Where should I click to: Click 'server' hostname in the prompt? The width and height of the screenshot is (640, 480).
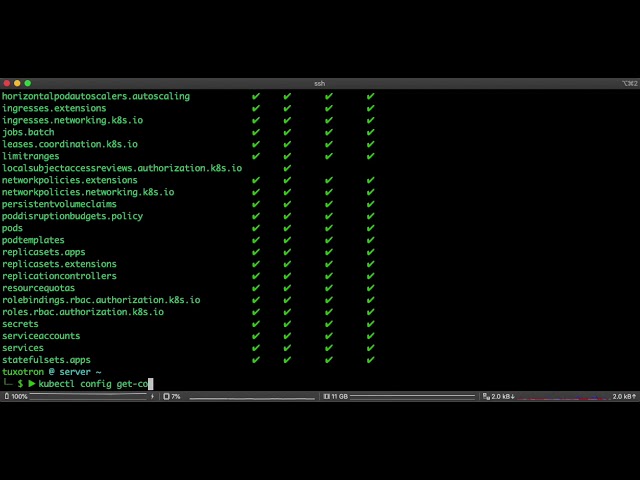pyautogui.click(x=75, y=372)
